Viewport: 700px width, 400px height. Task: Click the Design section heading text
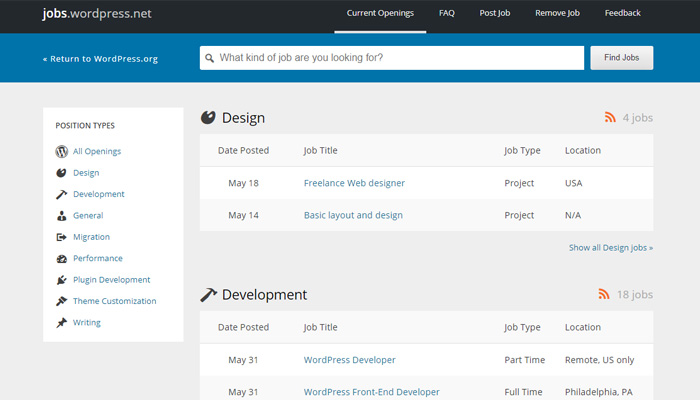243,118
